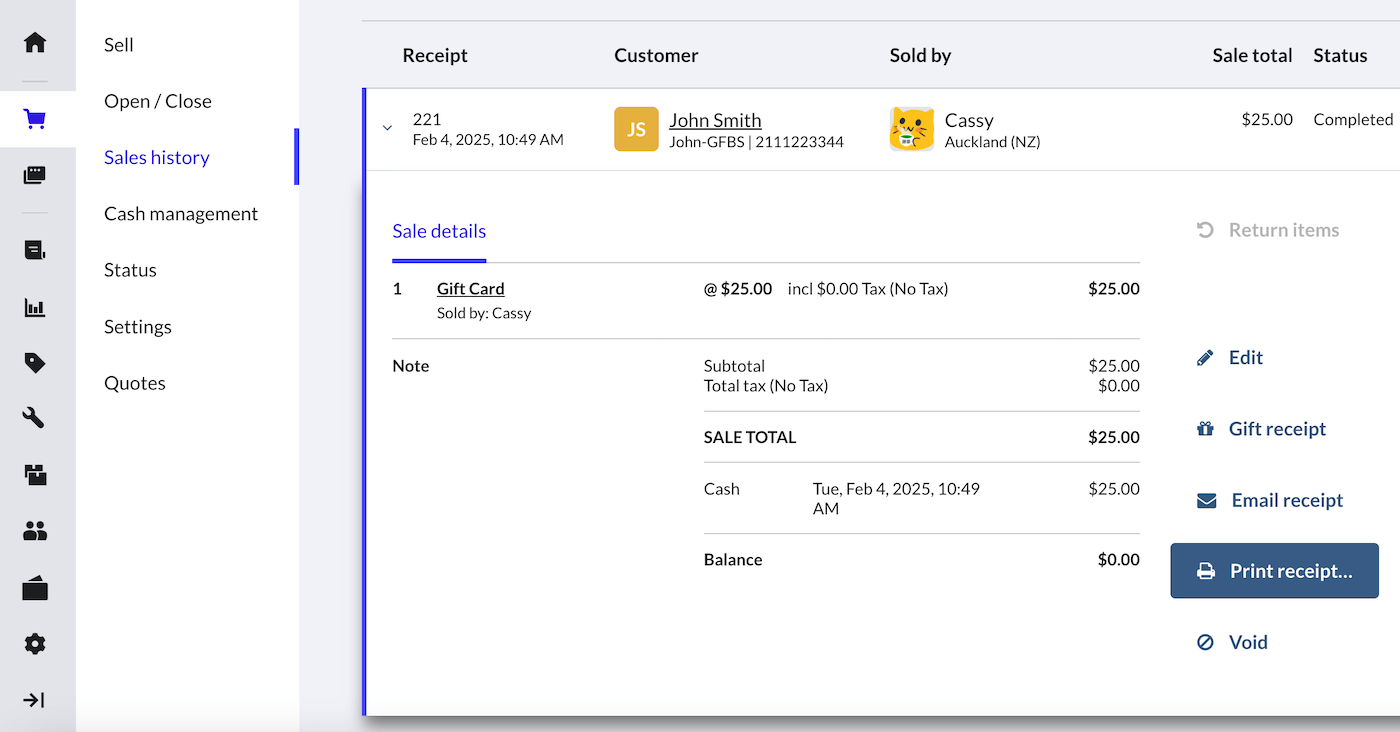
Task: Click Cassy's cat avatar thumbnail
Action: pyautogui.click(x=912, y=129)
